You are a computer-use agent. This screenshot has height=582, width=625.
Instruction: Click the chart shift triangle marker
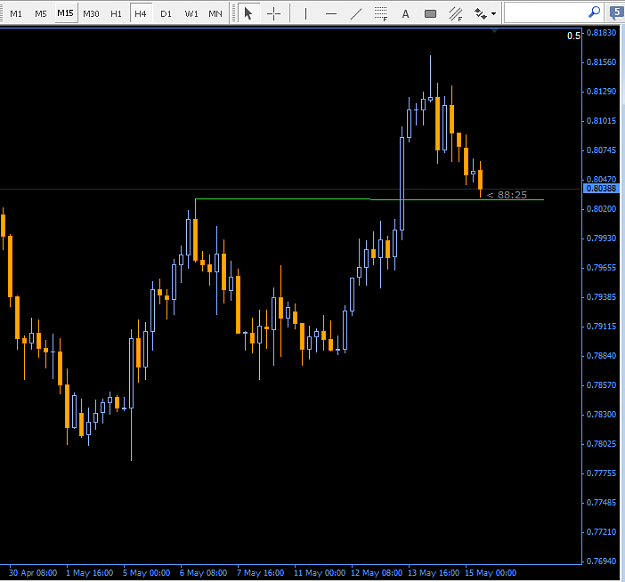tap(494, 31)
